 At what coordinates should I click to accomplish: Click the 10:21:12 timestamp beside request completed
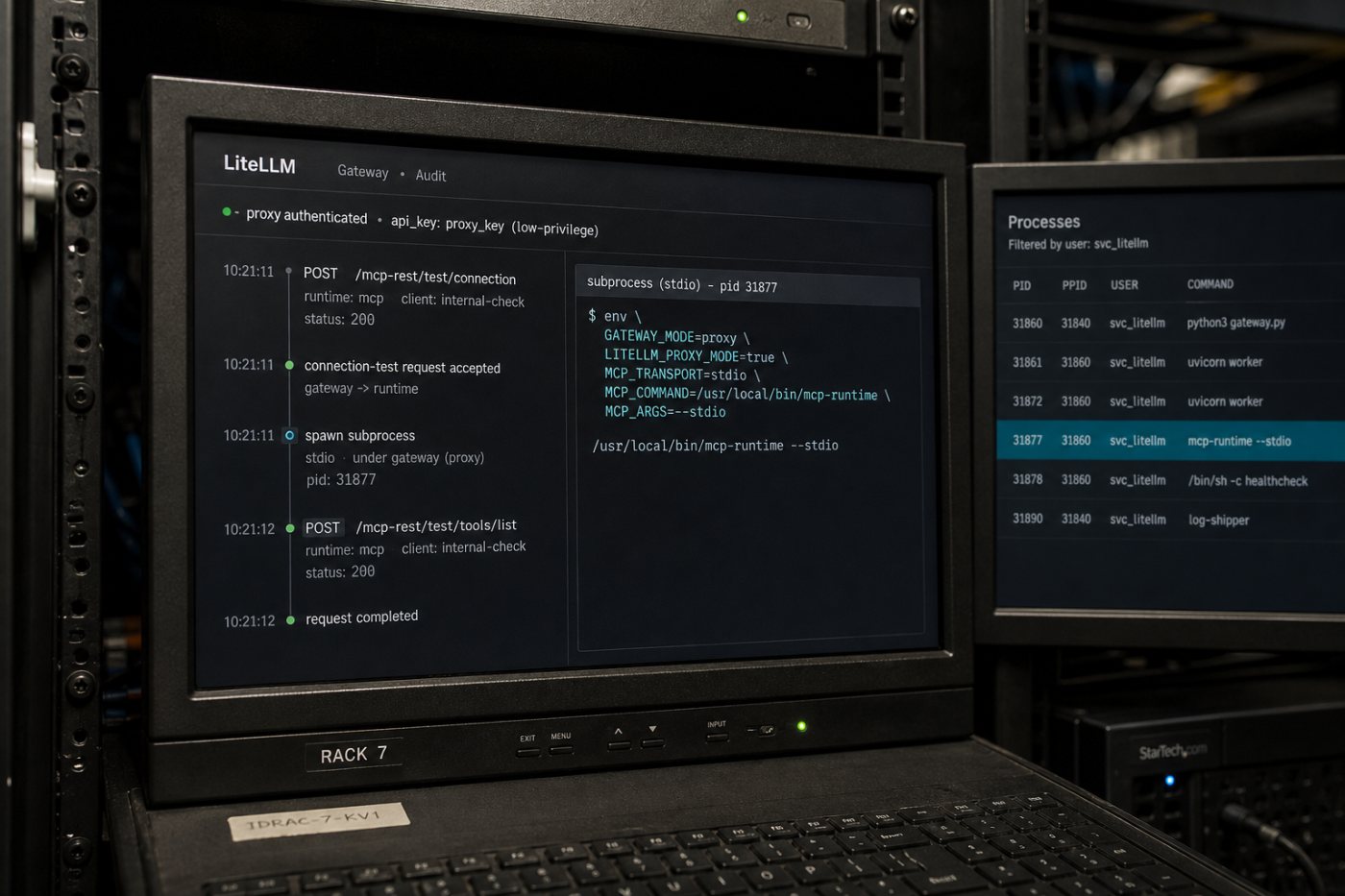249,621
